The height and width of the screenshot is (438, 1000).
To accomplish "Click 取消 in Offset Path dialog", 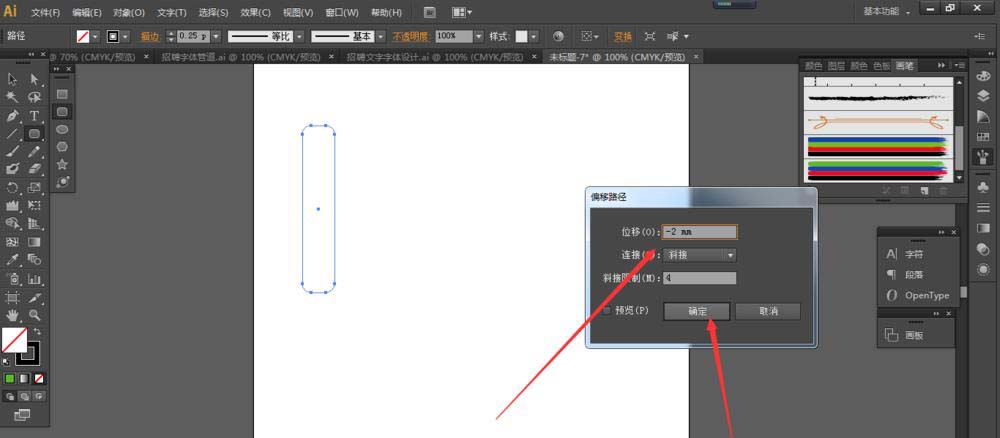I will pyautogui.click(x=768, y=311).
